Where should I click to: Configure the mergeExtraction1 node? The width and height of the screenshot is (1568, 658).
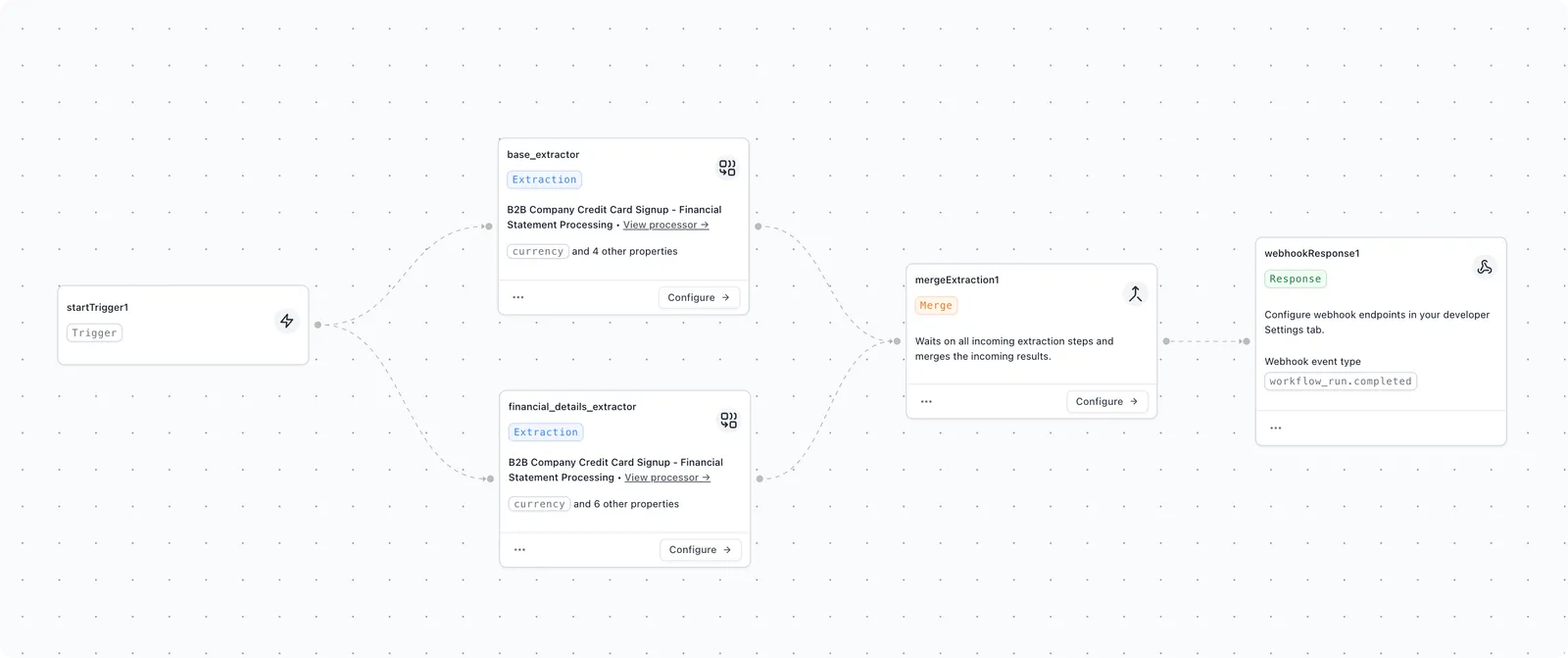[1106, 401]
